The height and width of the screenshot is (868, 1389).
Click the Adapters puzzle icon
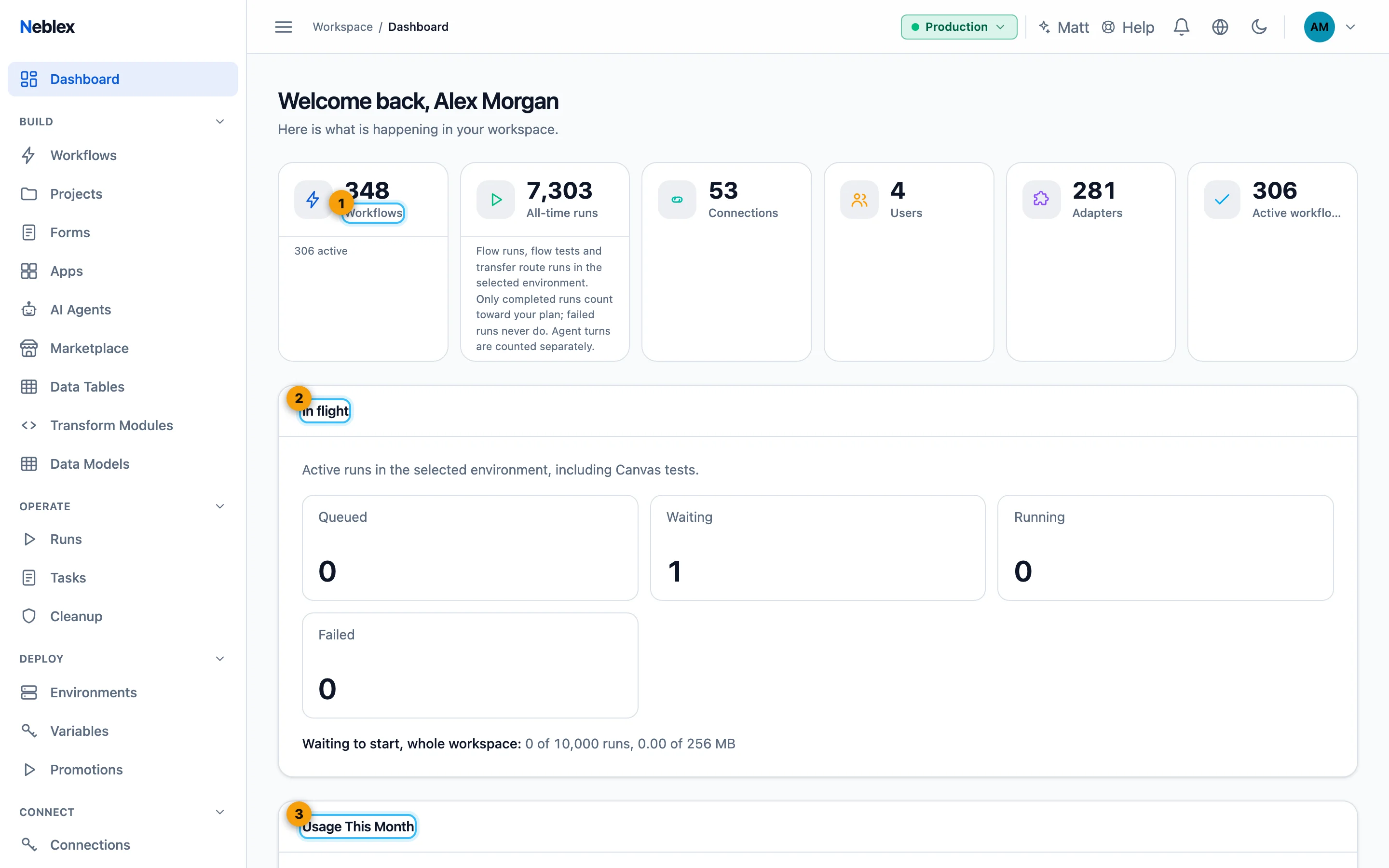coord(1041,199)
